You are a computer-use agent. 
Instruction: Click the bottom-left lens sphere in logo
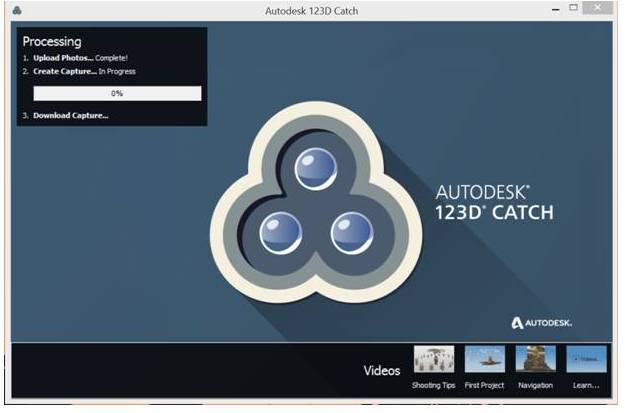point(281,232)
